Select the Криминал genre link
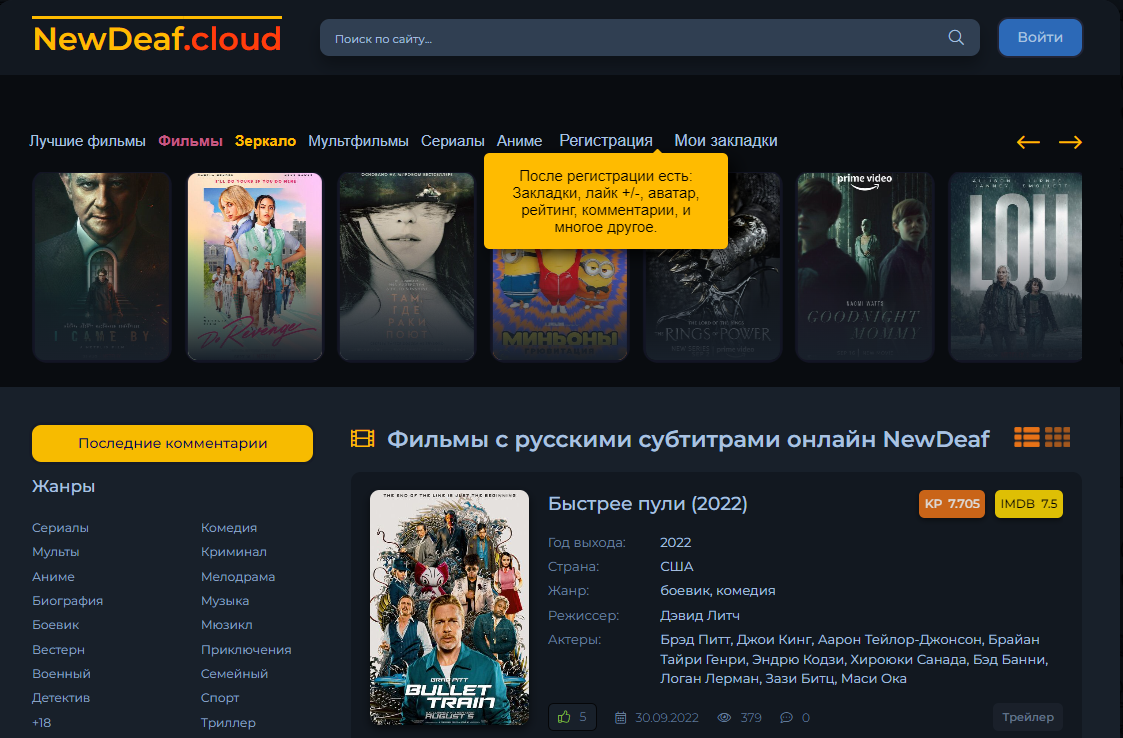1123x738 pixels. click(233, 552)
